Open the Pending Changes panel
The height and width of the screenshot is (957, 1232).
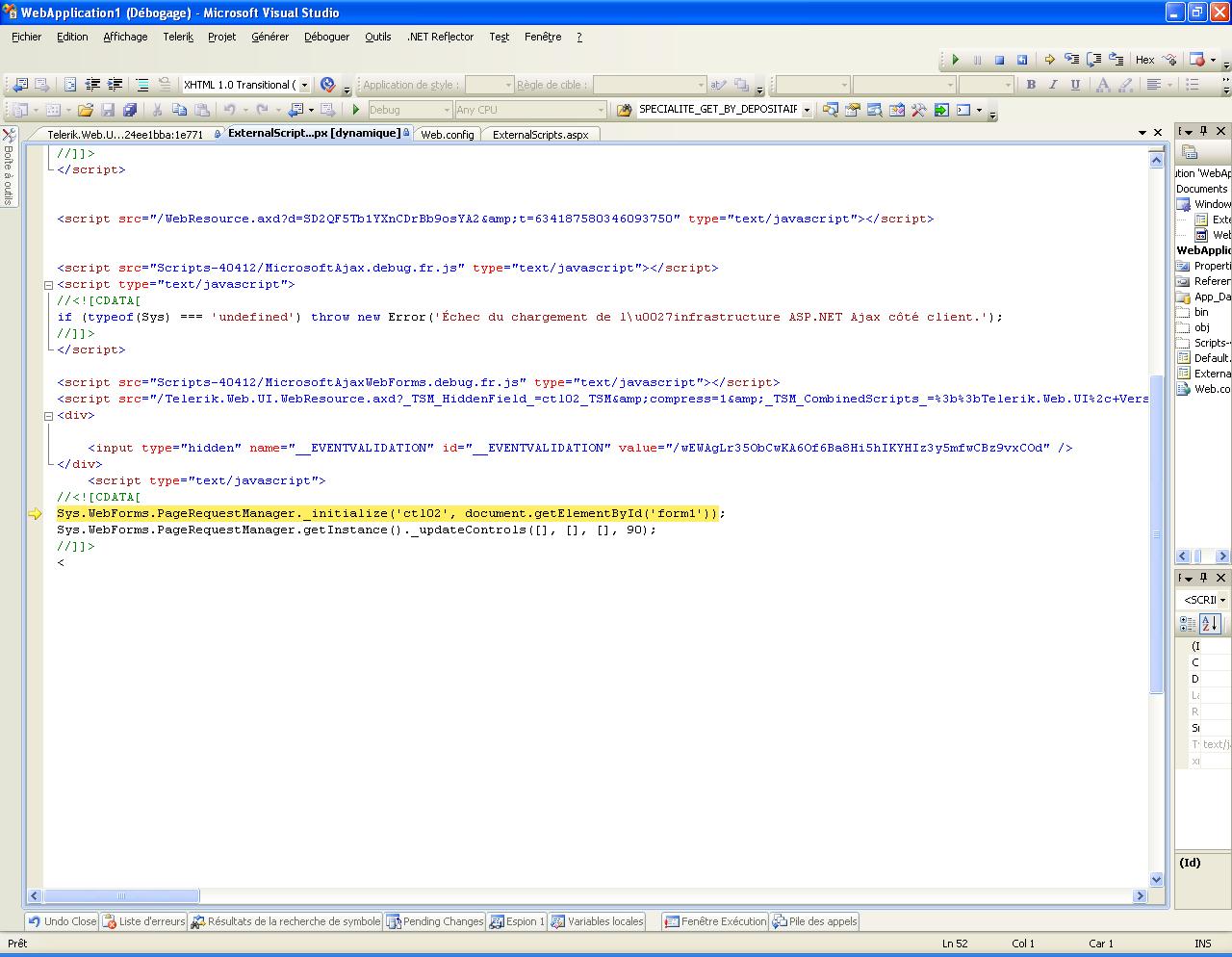pyautogui.click(x=435, y=921)
